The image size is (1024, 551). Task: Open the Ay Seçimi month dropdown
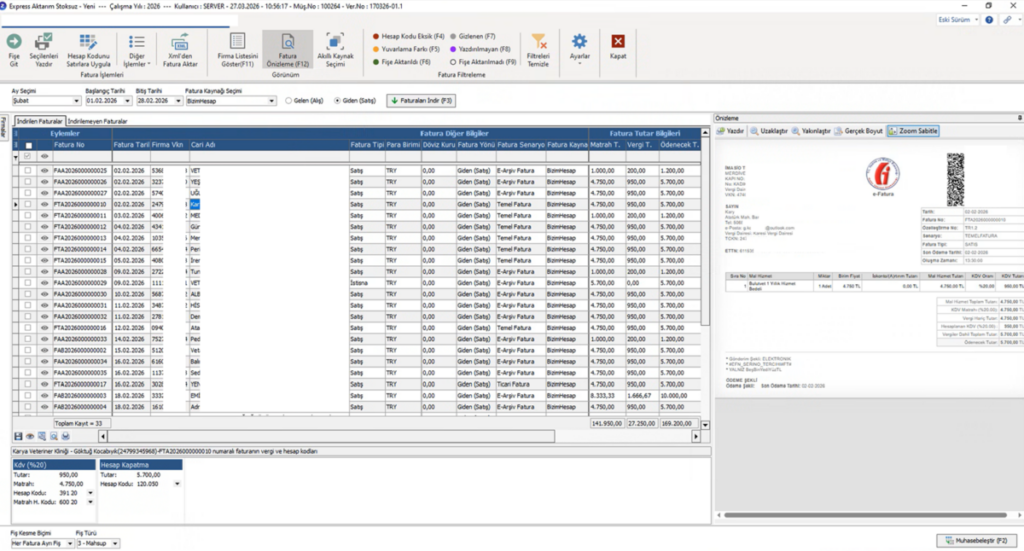click(x=76, y=101)
